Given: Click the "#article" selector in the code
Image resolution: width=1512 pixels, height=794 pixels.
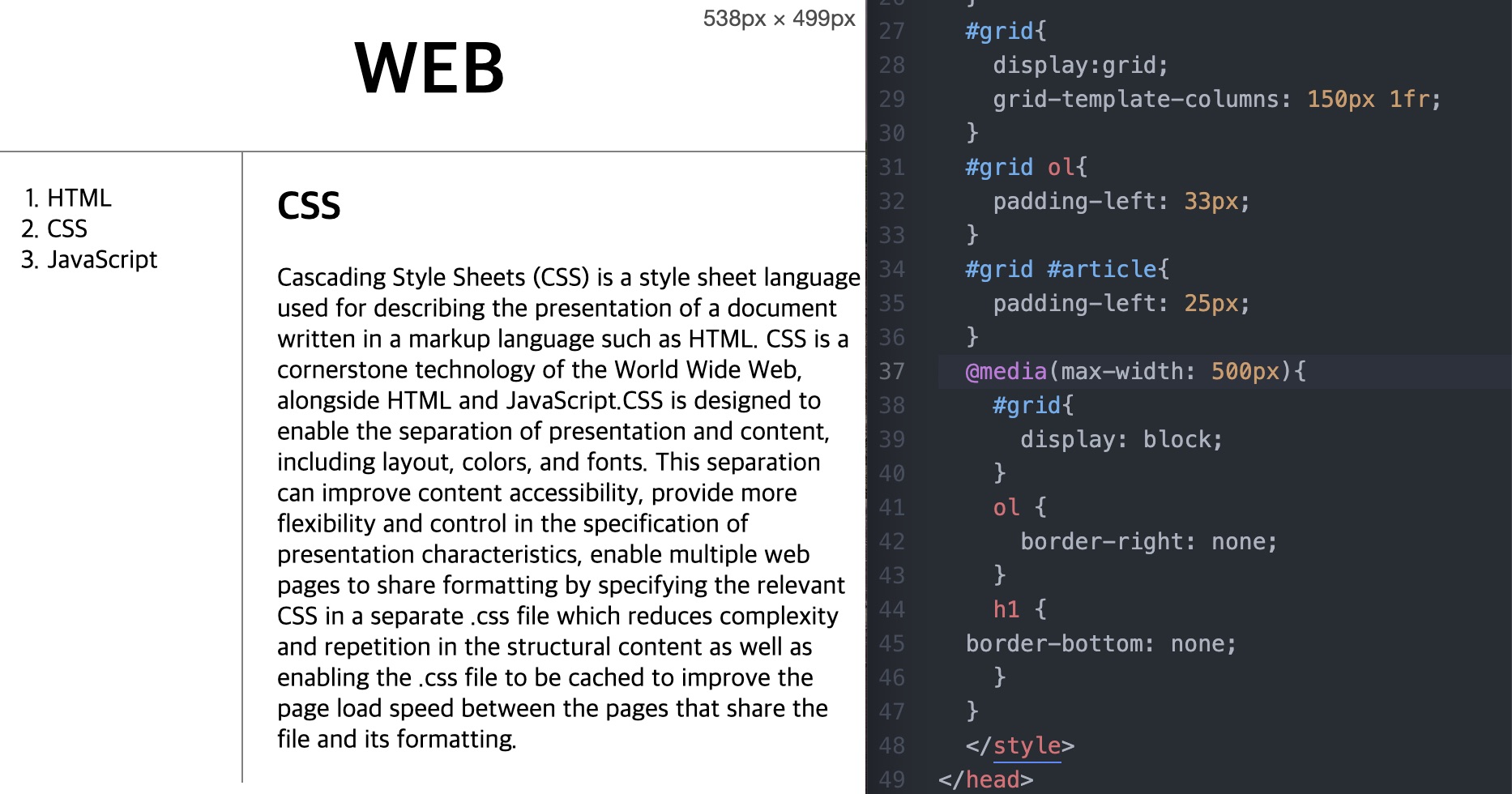Looking at the screenshot, I should point(1102,269).
